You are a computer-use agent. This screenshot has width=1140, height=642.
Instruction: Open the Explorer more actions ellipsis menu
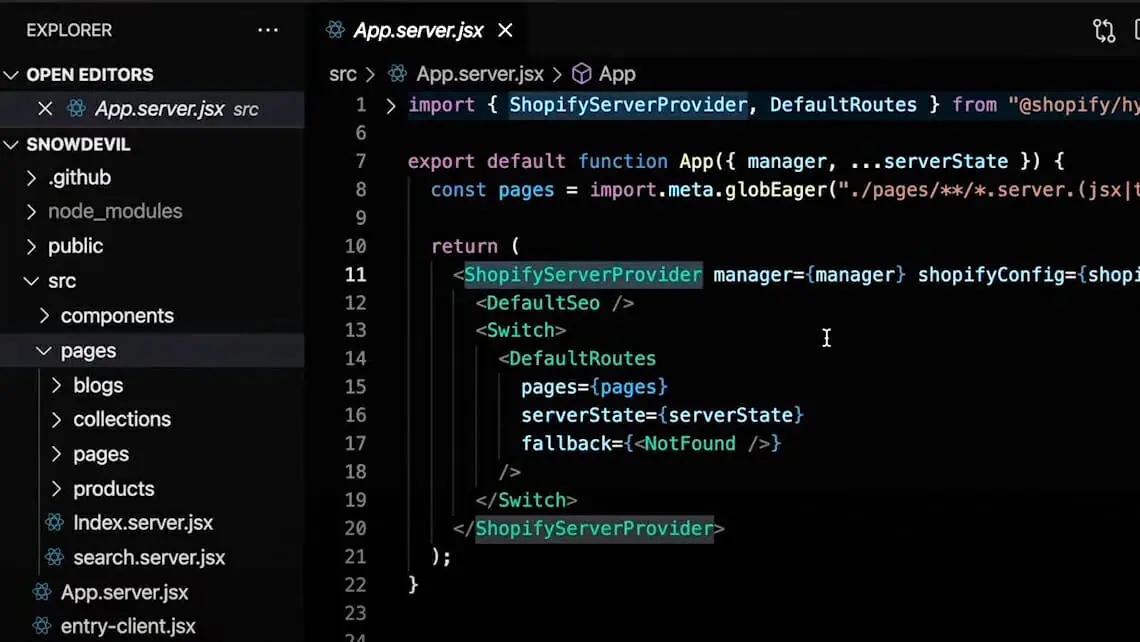click(267, 30)
